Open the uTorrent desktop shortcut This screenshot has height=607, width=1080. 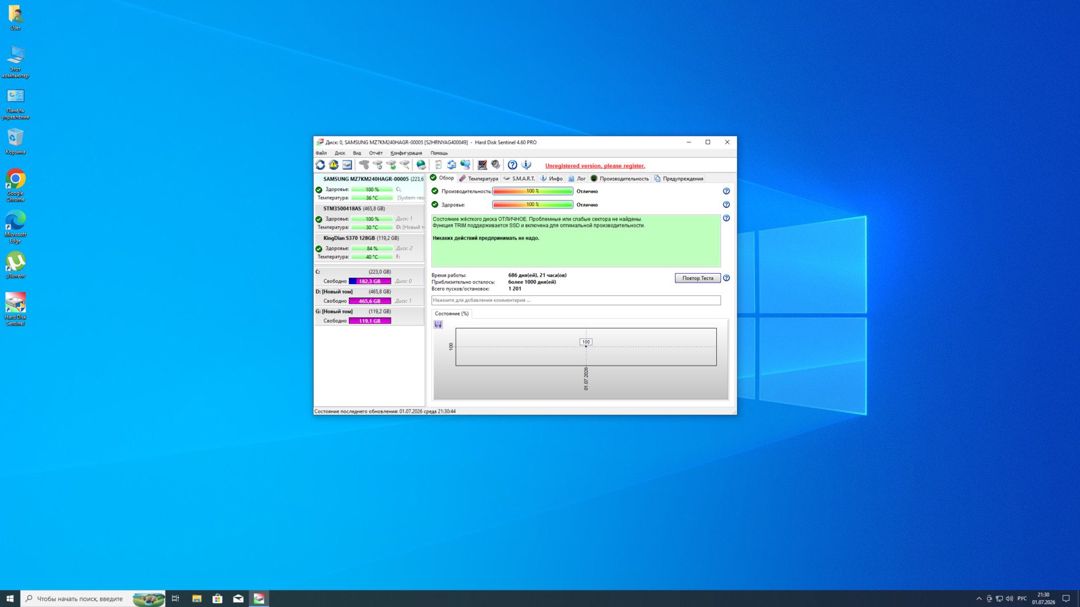point(15,265)
